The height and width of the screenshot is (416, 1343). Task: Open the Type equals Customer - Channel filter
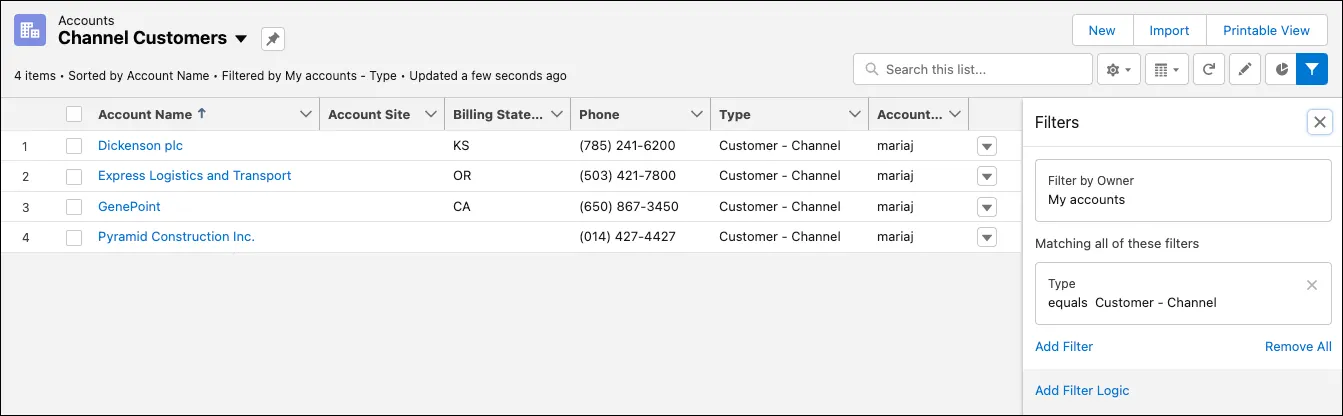pyautogui.click(x=1183, y=293)
